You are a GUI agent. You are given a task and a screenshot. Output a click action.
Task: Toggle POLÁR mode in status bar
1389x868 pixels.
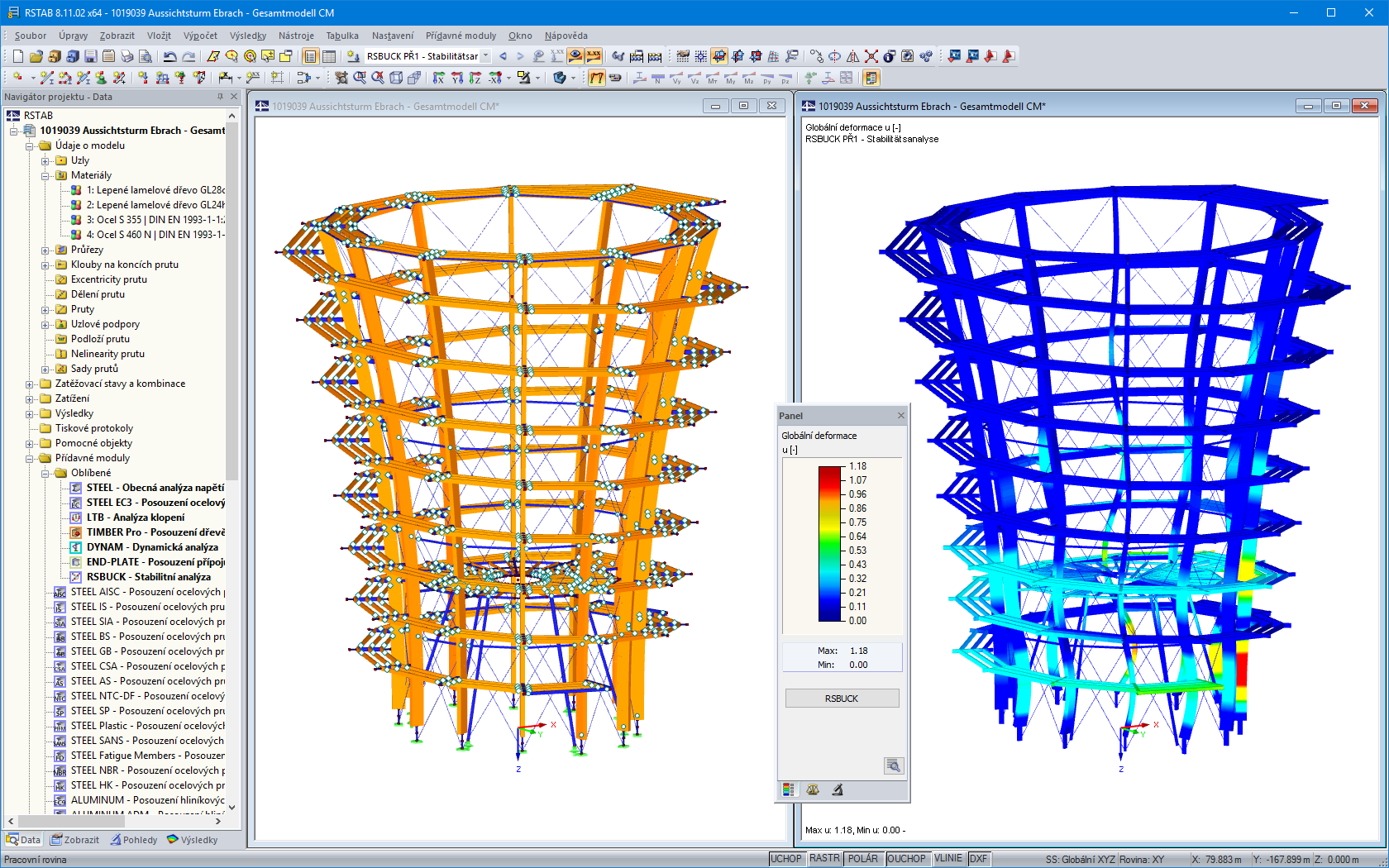863,859
